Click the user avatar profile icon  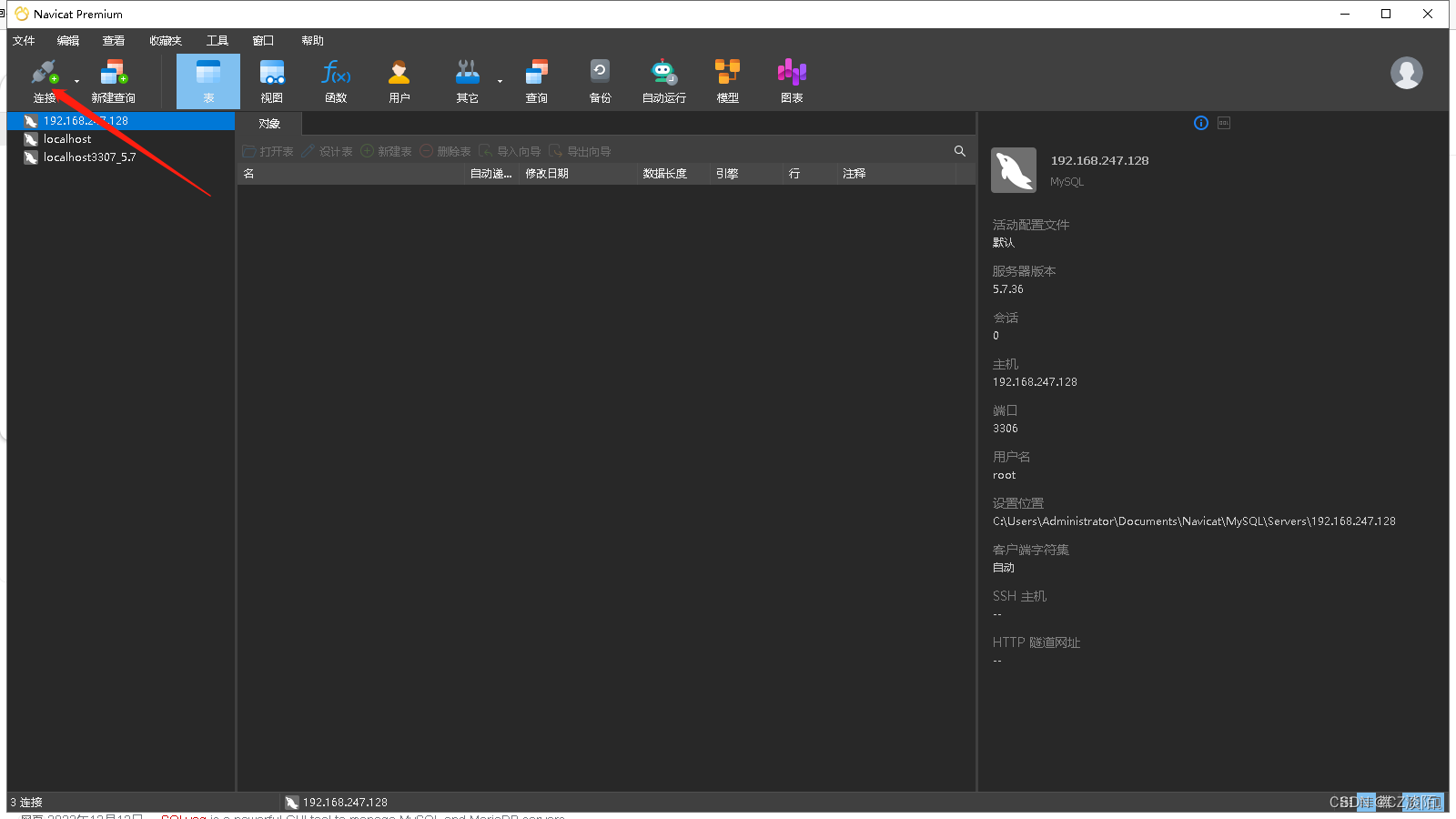pos(1407,73)
